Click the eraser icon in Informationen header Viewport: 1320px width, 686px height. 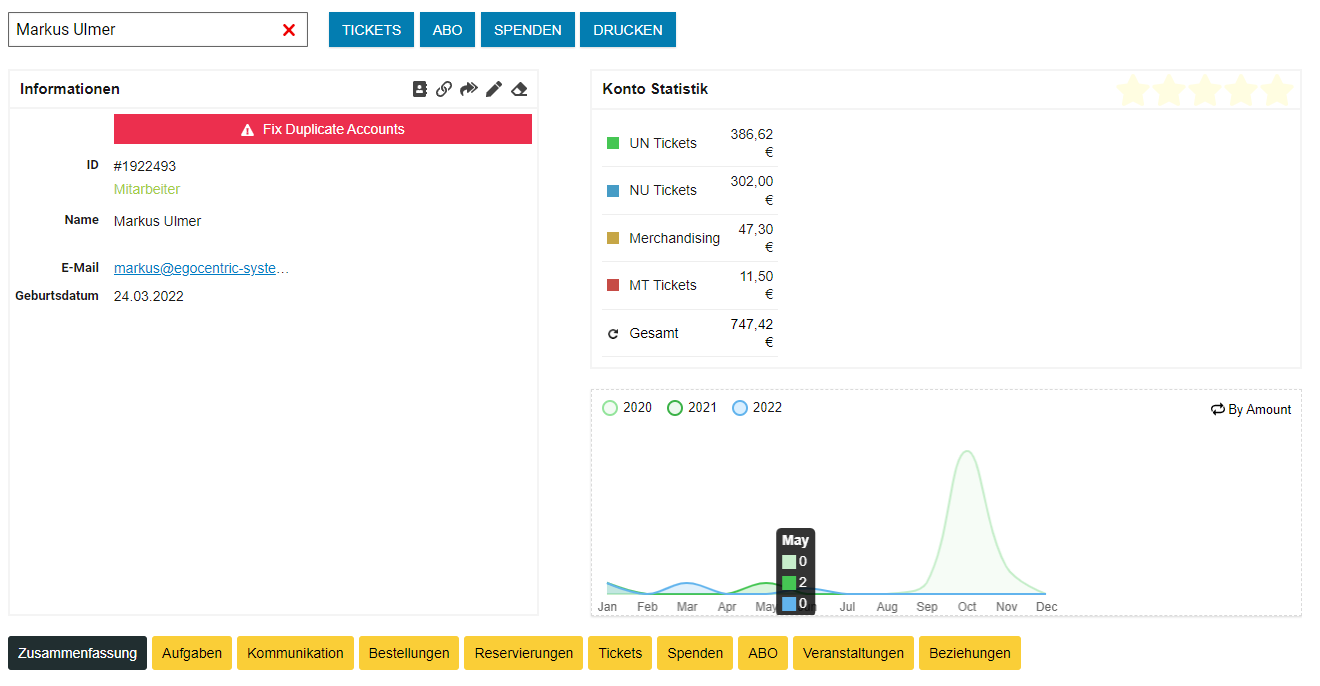[519, 89]
